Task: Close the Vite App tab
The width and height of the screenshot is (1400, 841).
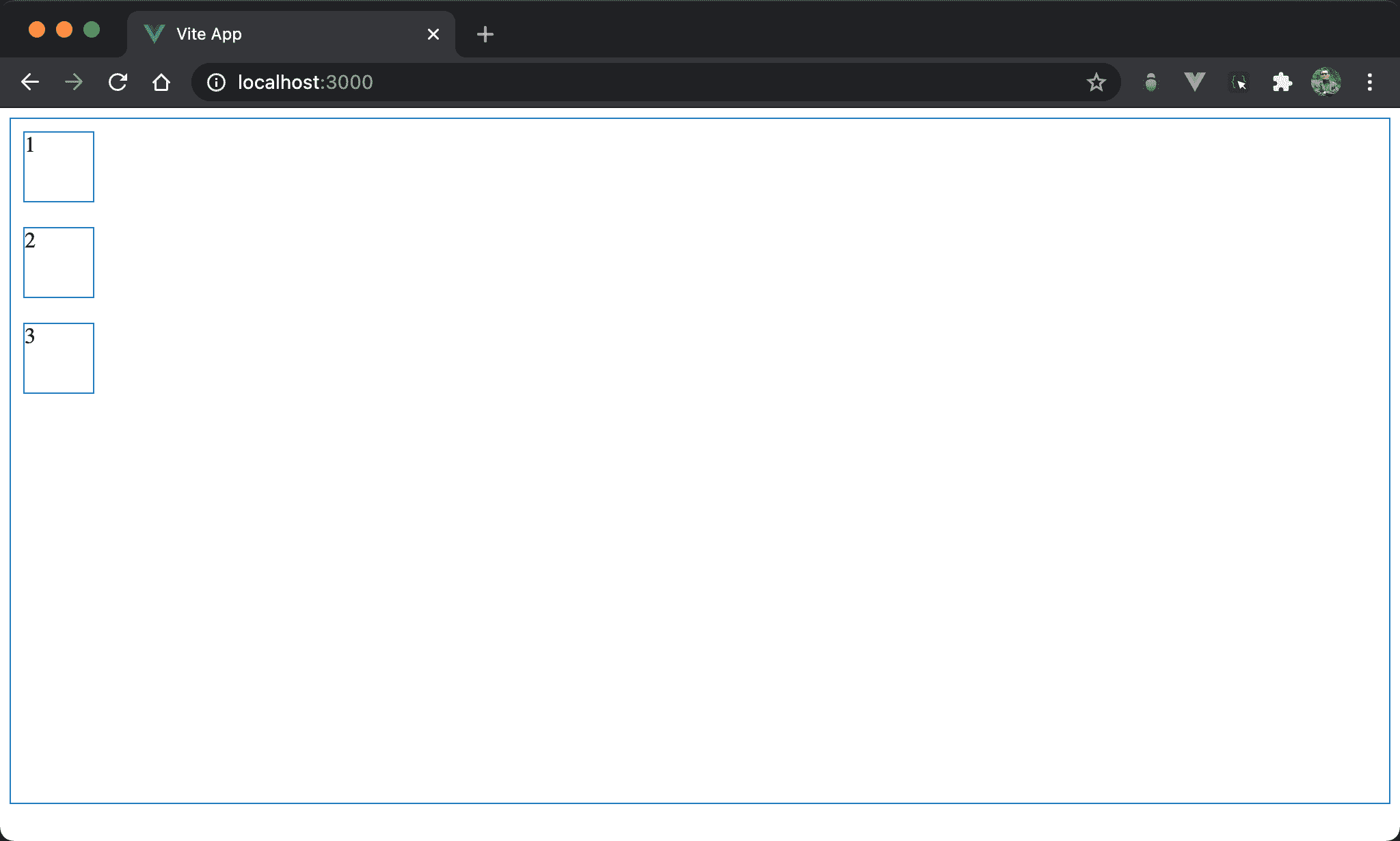Action: click(433, 34)
